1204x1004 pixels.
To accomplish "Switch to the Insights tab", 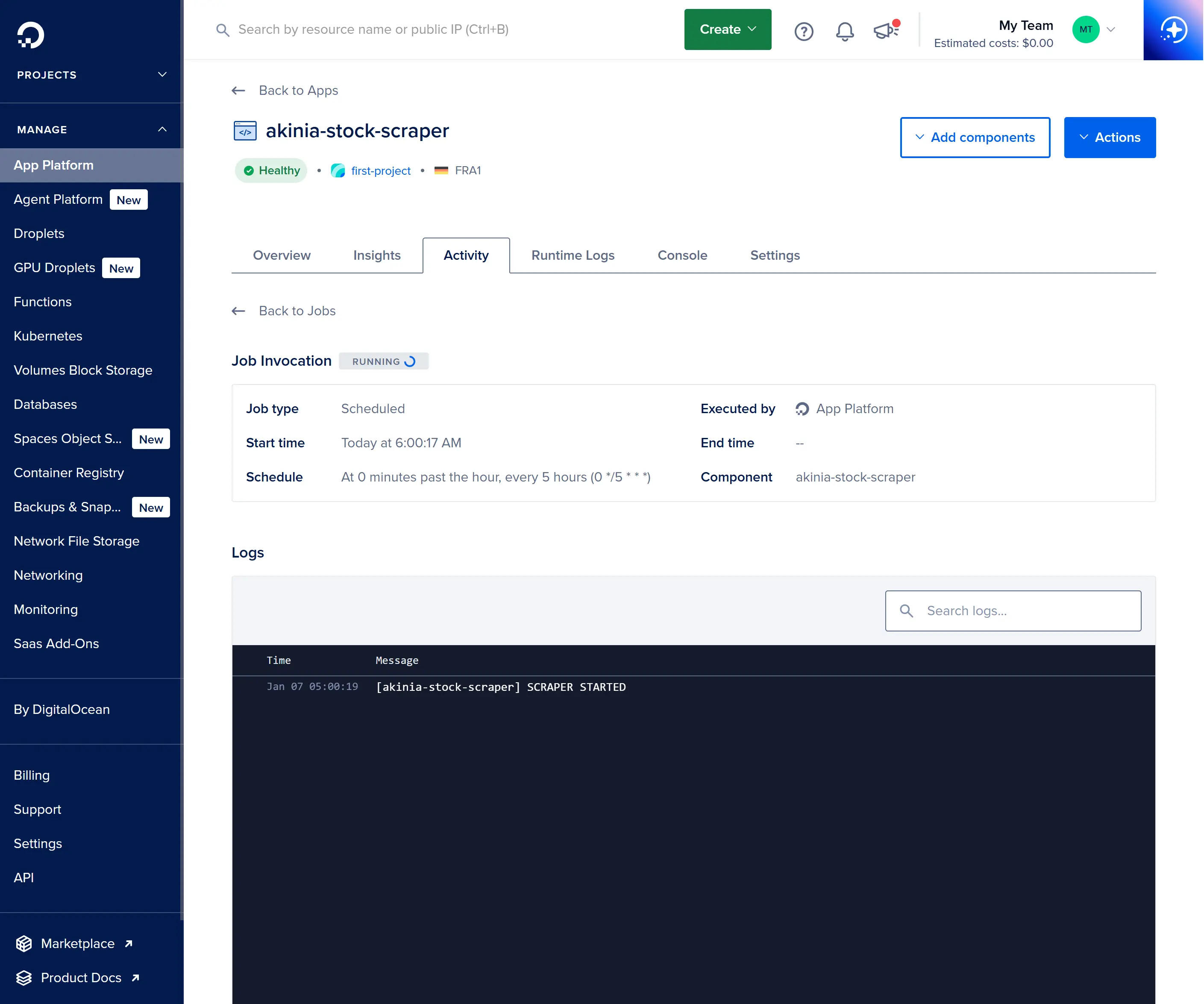I will click(x=377, y=255).
